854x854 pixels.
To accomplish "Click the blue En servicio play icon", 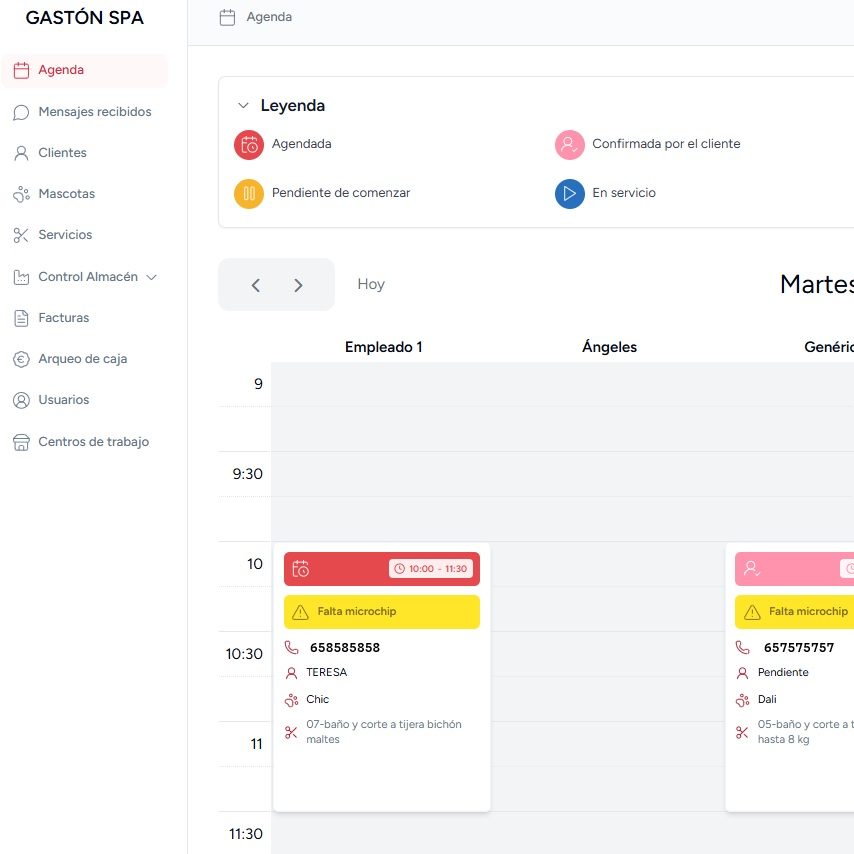I will [x=570, y=193].
